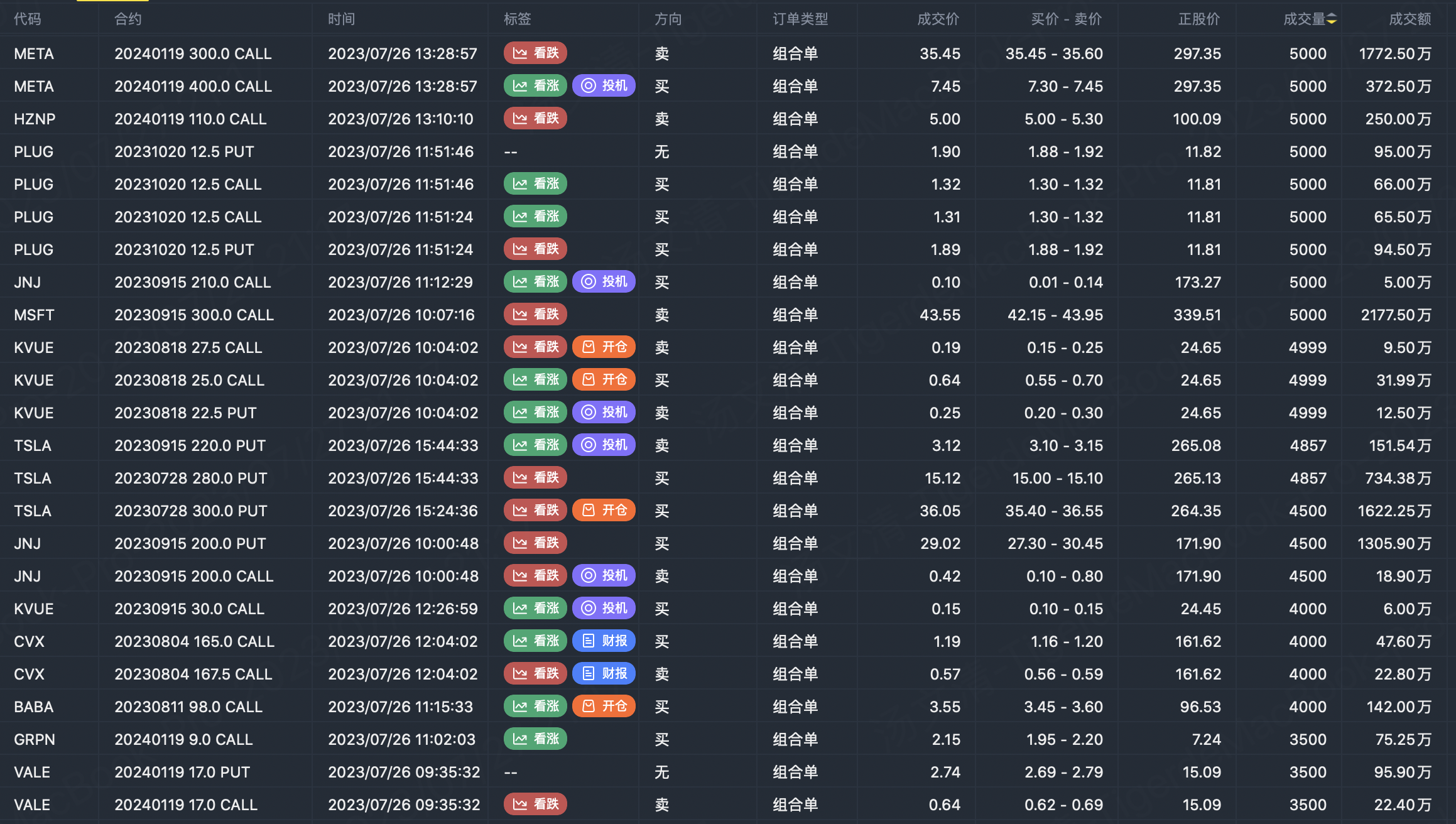
Task: Click the 订单类型 column header
Action: point(800,19)
